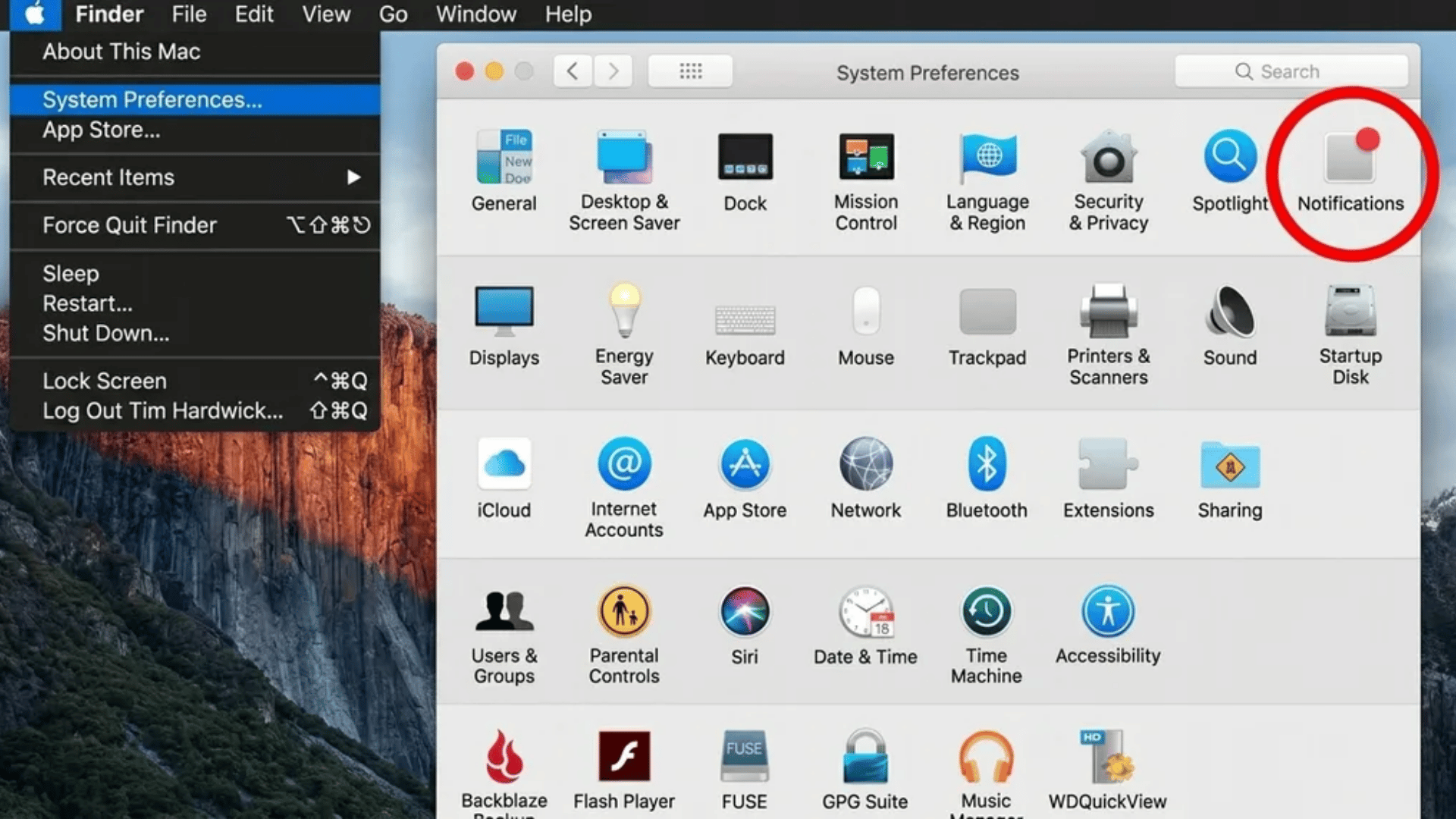The height and width of the screenshot is (819, 1456).
Task: Choose Log Out Tim Hardwick...
Action: 195,411
